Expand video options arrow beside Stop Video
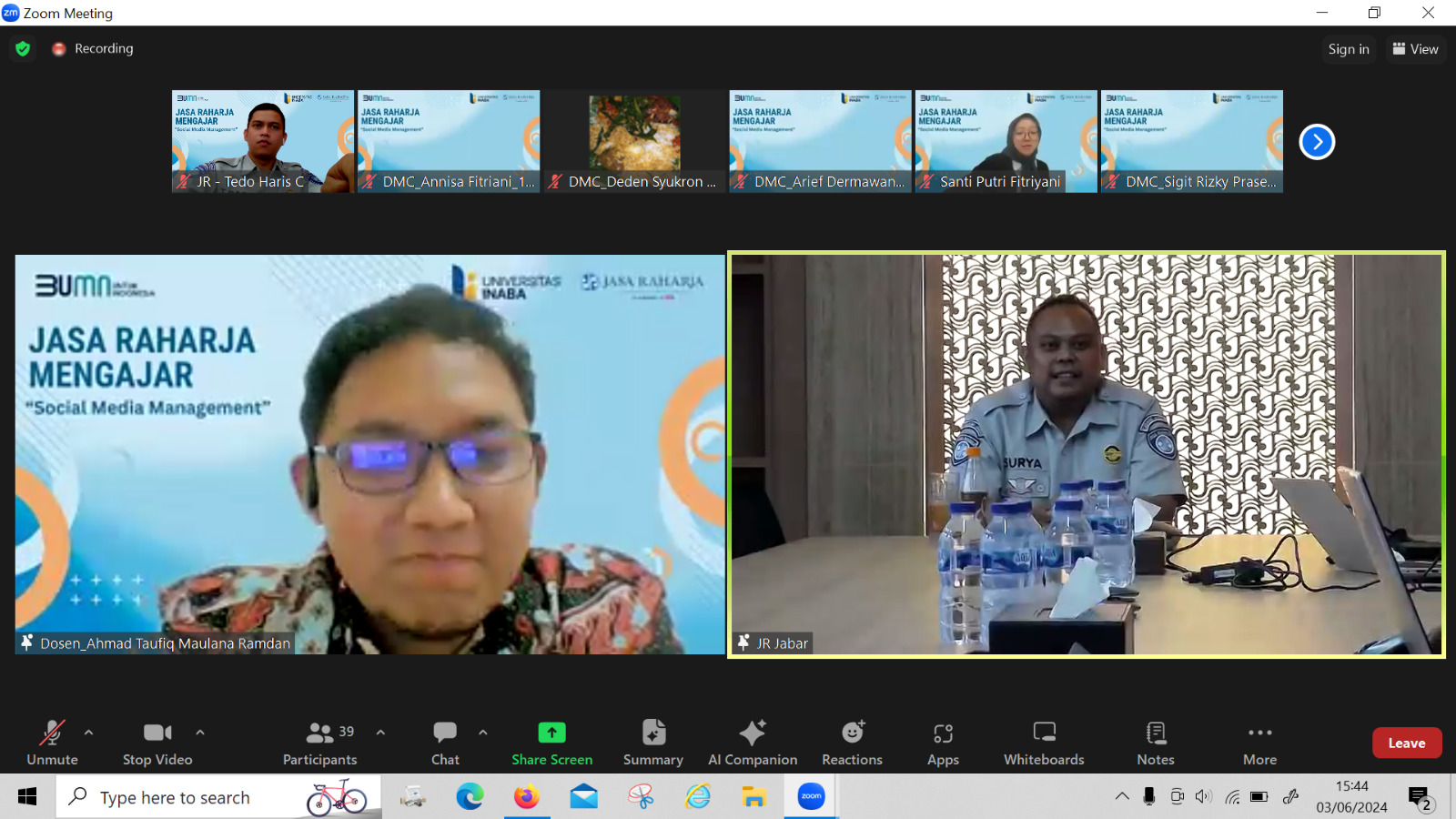1456x819 pixels. click(x=200, y=732)
